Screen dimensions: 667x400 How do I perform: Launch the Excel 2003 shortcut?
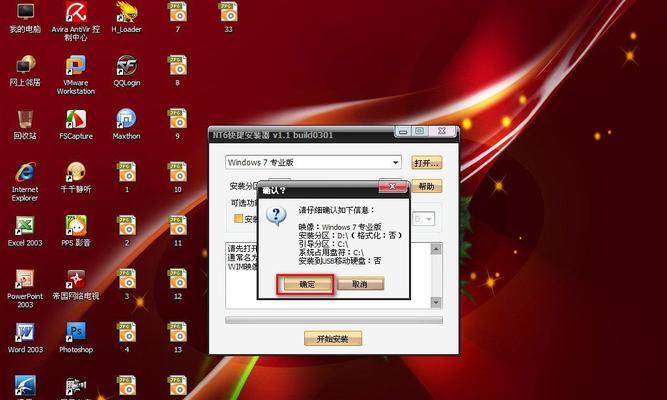(25, 231)
